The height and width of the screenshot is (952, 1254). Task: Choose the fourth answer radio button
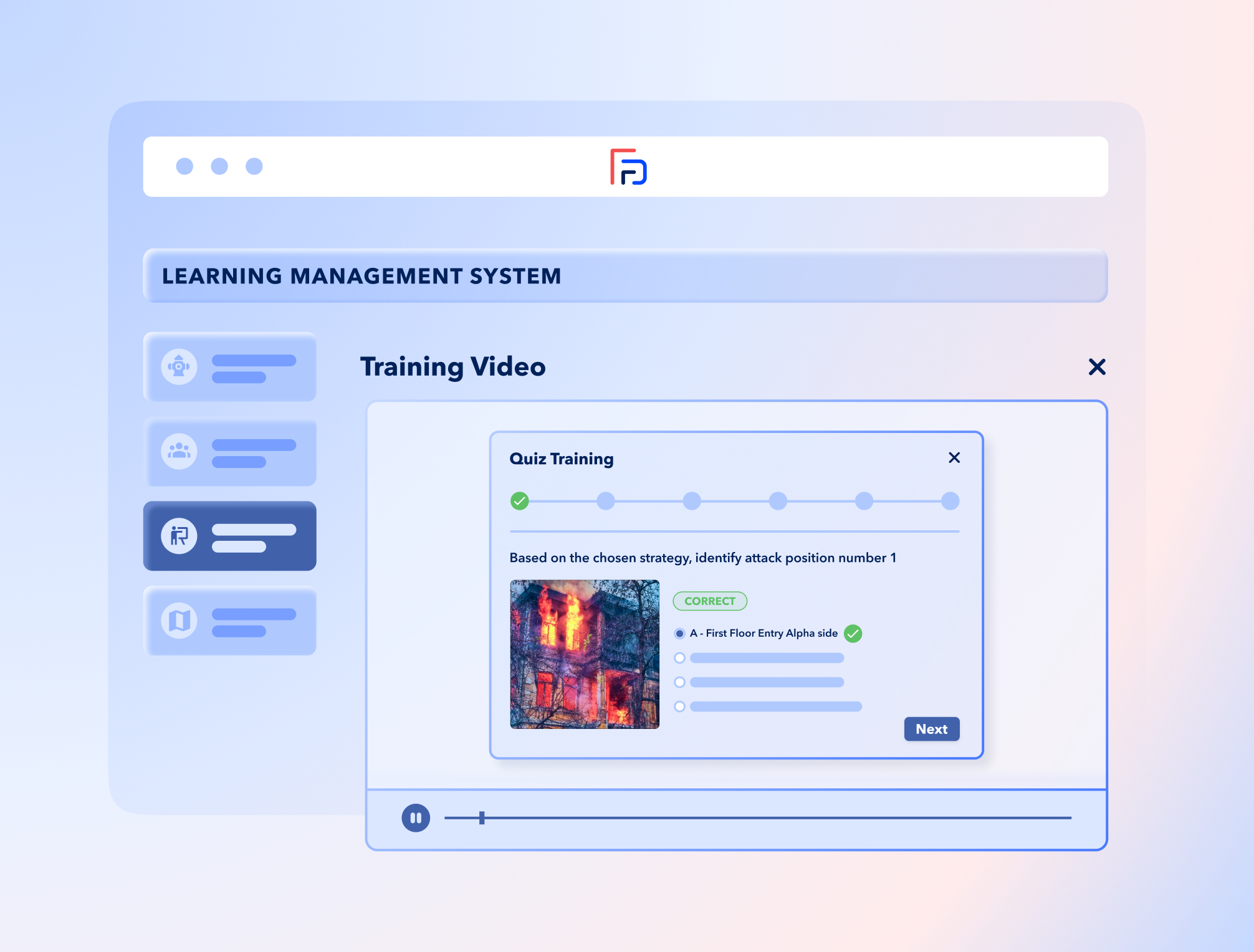click(679, 707)
